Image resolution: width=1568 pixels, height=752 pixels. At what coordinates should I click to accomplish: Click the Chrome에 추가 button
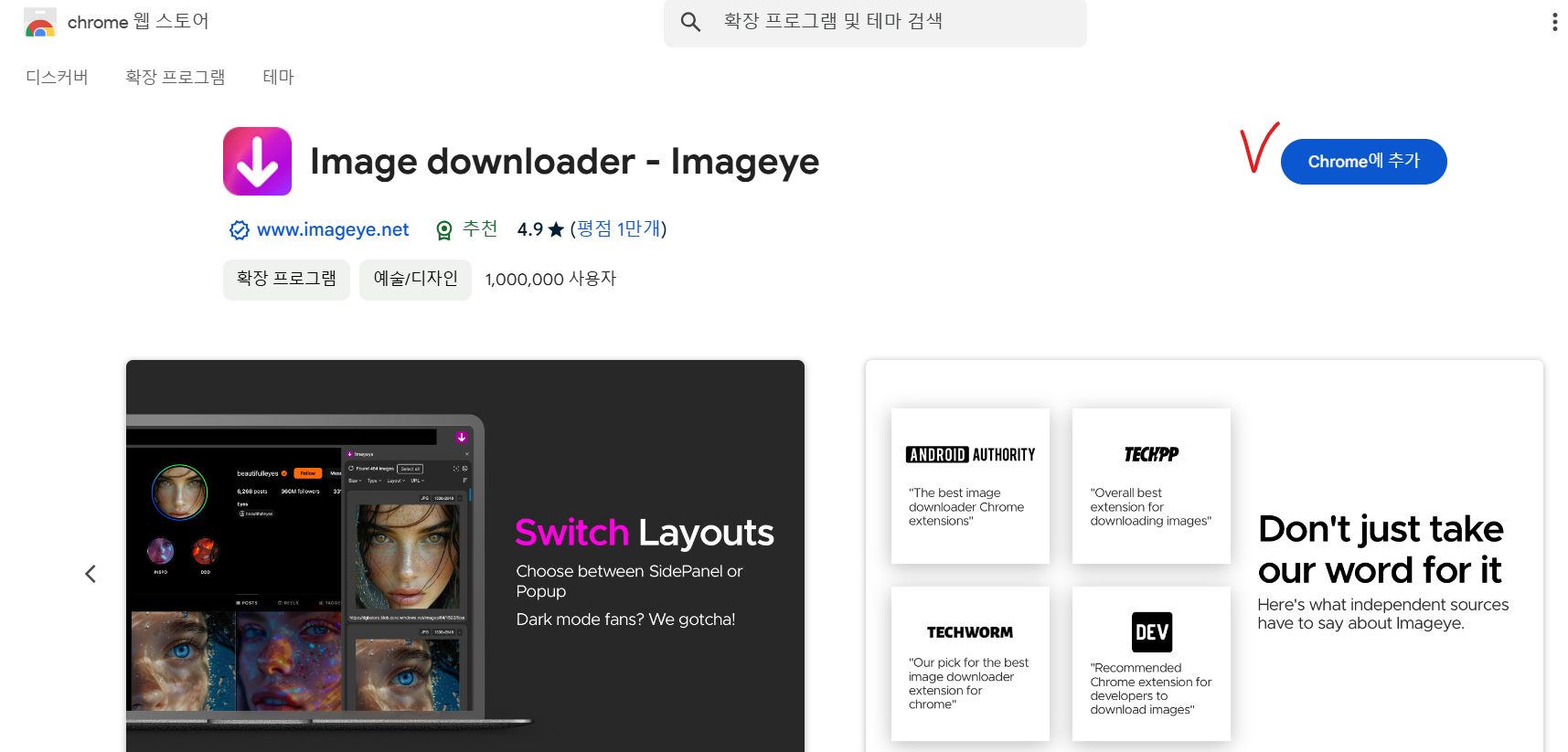click(1363, 162)
